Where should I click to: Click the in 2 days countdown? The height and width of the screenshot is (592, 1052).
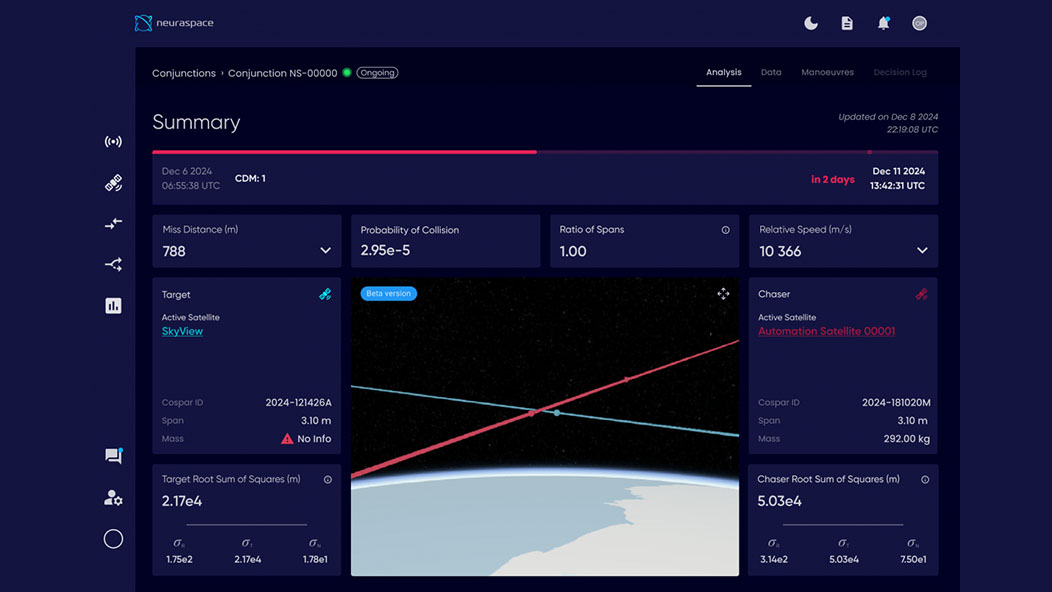click(833, 179)
